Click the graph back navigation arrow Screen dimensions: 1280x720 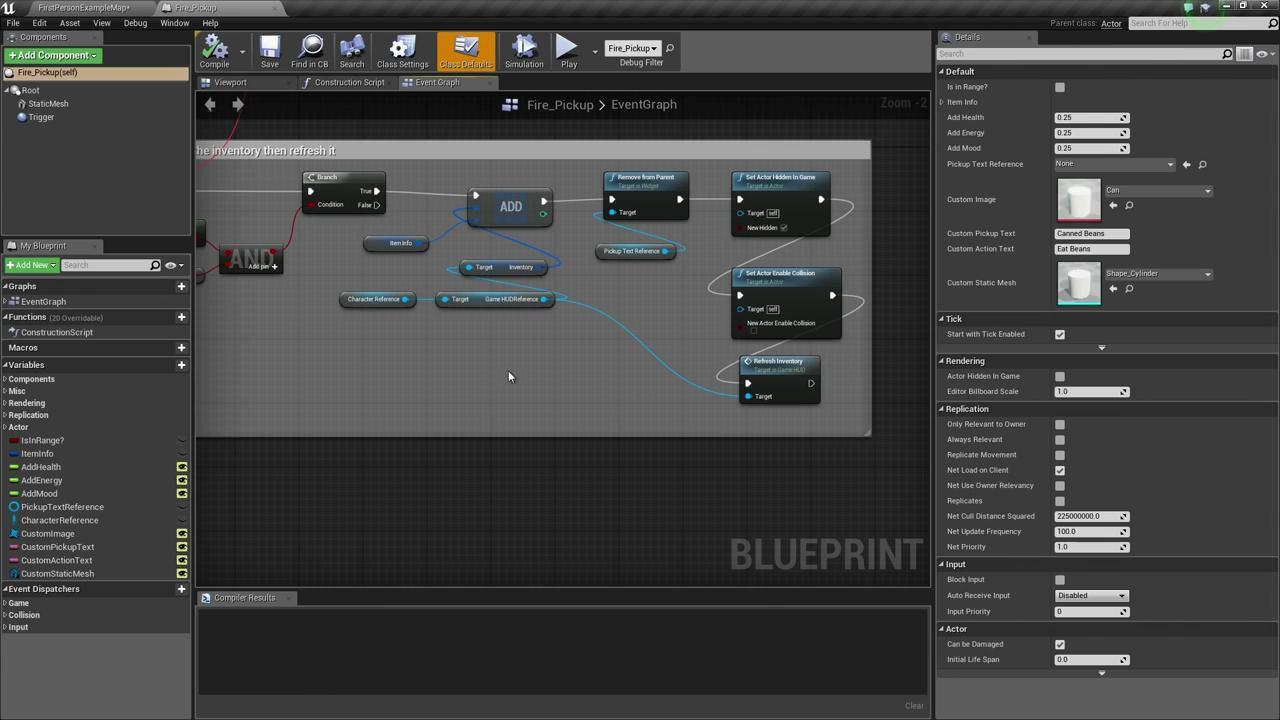pos(210,104)
